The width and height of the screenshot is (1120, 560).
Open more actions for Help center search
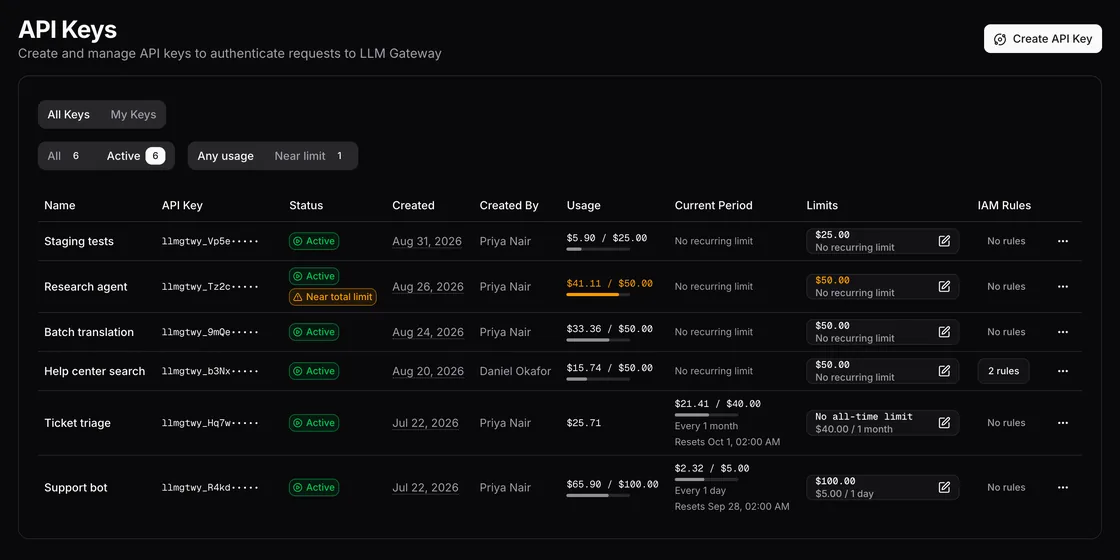click(x=1063, y=371)
